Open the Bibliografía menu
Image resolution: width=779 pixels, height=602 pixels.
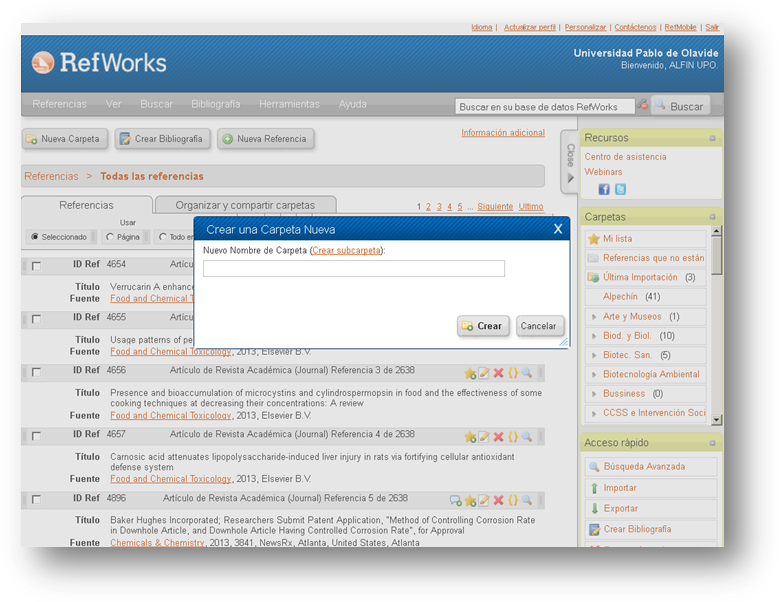(216, 104)
